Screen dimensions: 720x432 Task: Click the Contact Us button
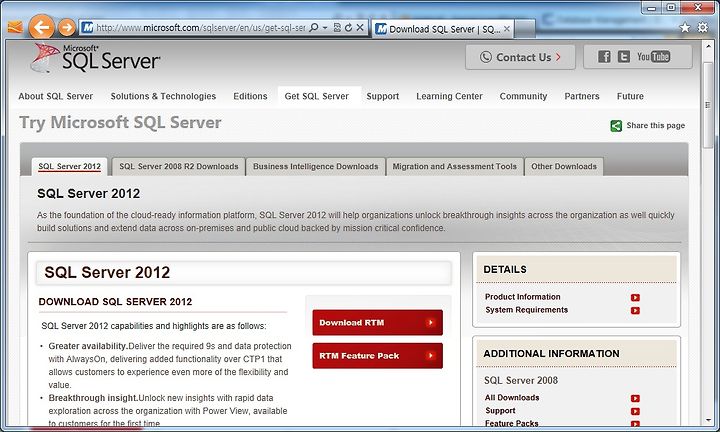tap(520, 57)
